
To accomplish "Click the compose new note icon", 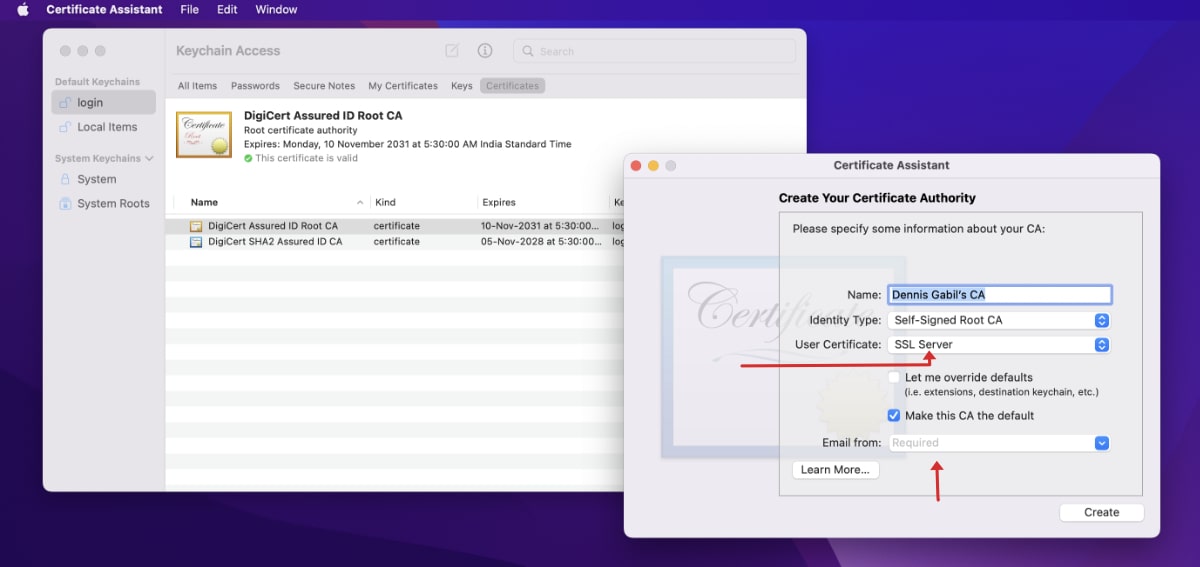I will point(452,51).
